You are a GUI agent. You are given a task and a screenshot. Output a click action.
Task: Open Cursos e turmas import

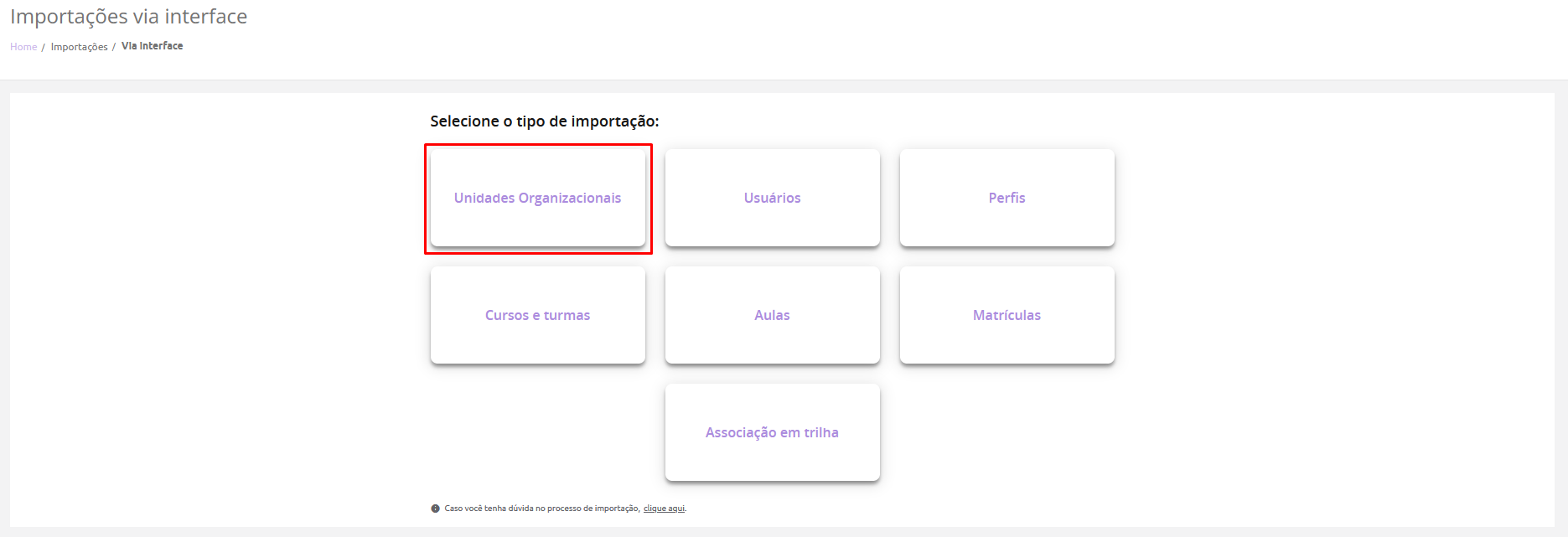[537, 315]
